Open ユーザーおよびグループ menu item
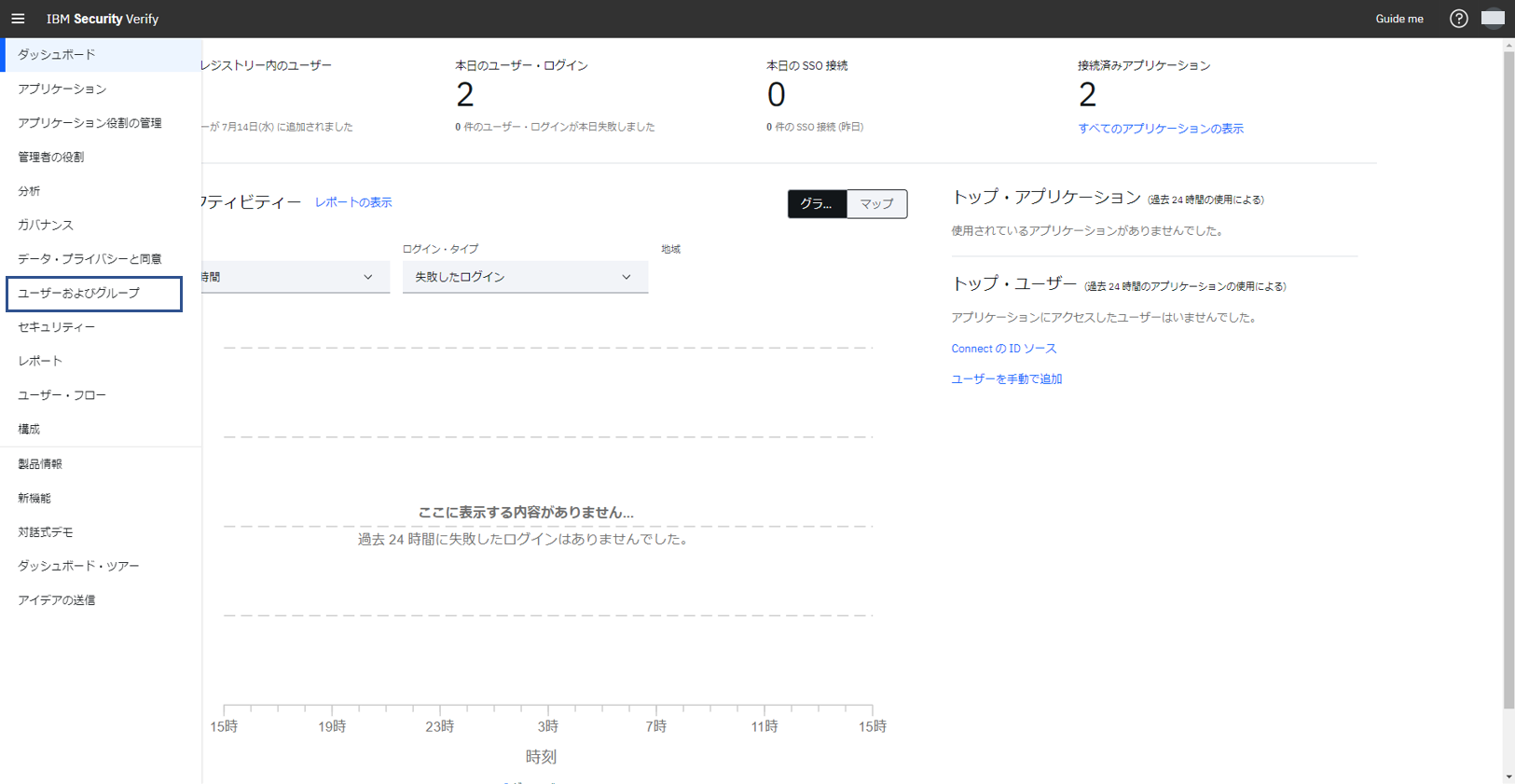This screenshot has height=784, width=1515. pyautogui.click(x=93, y=293)
